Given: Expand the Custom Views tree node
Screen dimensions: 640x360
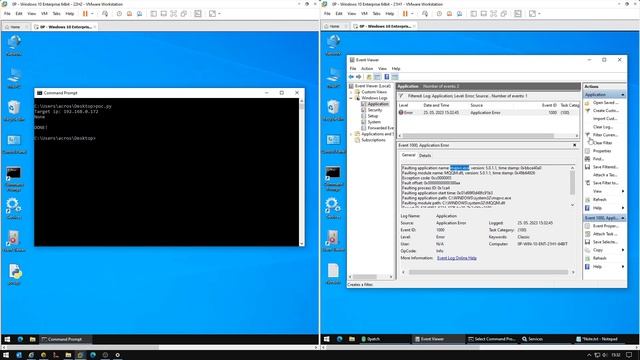Looking at the screenshot, I should pyautogui.click(x=351, y=92).
